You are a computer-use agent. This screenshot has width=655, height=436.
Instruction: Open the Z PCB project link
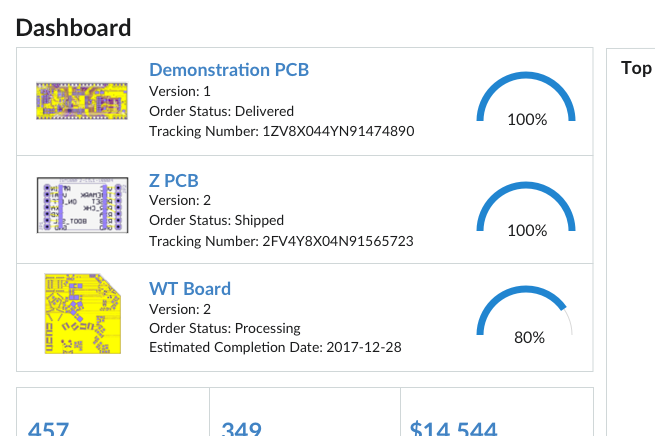pos(174,181)
